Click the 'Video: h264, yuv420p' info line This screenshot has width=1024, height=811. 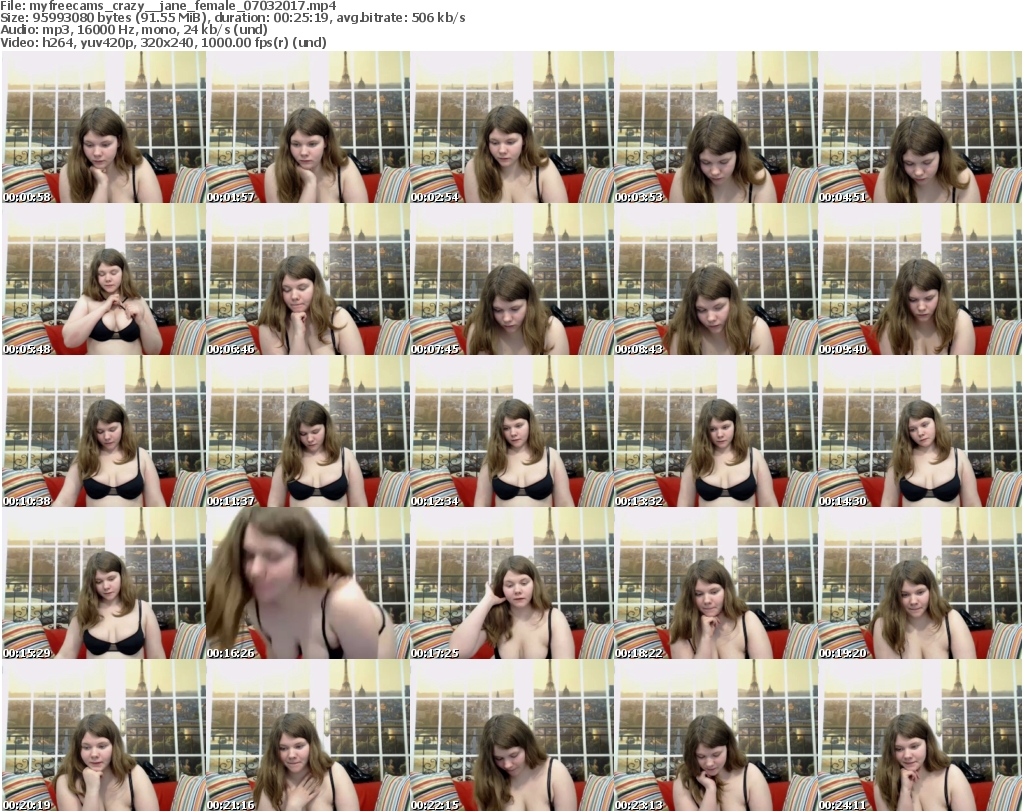point(163,42)
